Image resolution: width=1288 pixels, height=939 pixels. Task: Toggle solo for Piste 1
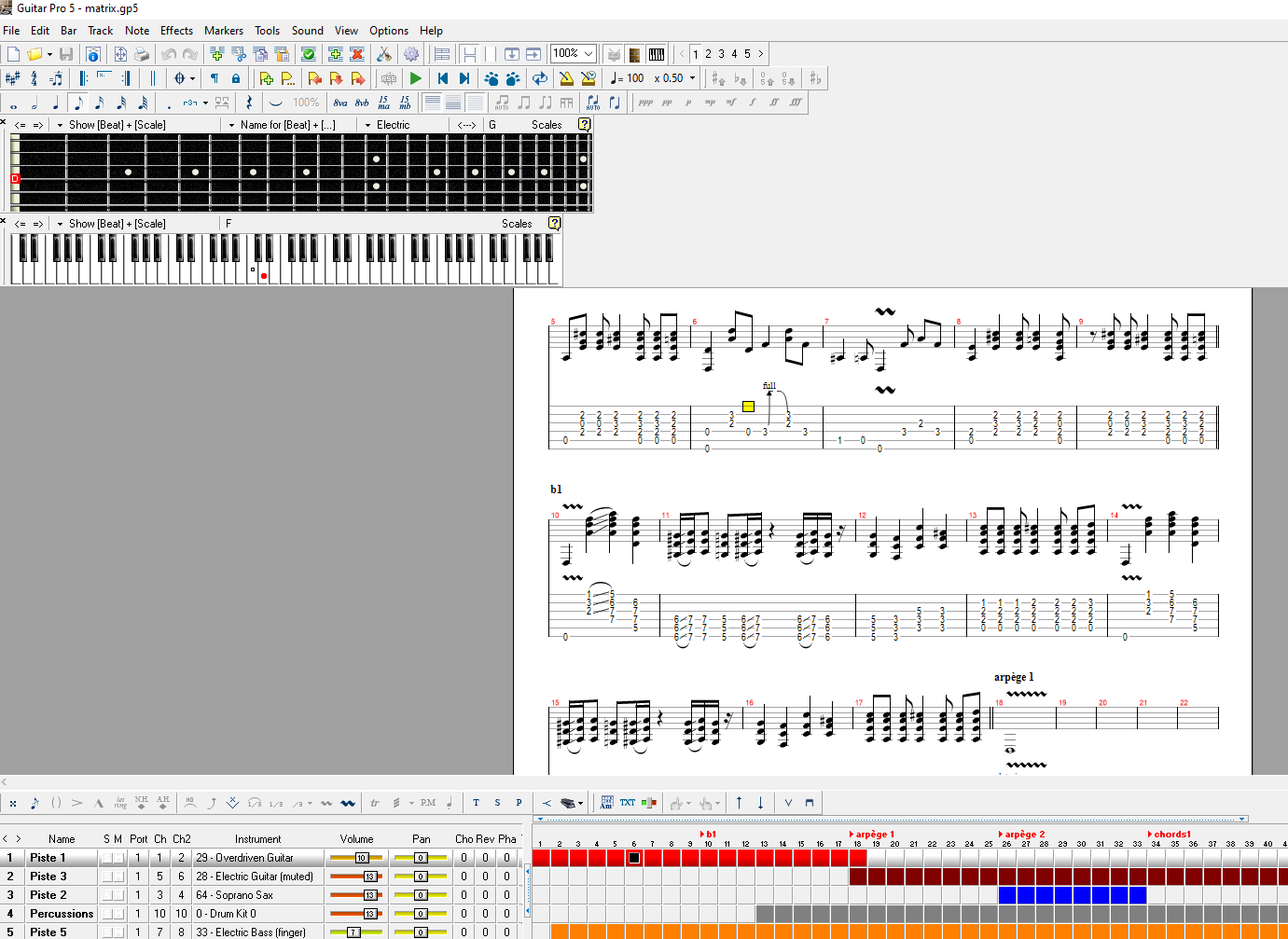pyautogui.click(x=107, y=858)
